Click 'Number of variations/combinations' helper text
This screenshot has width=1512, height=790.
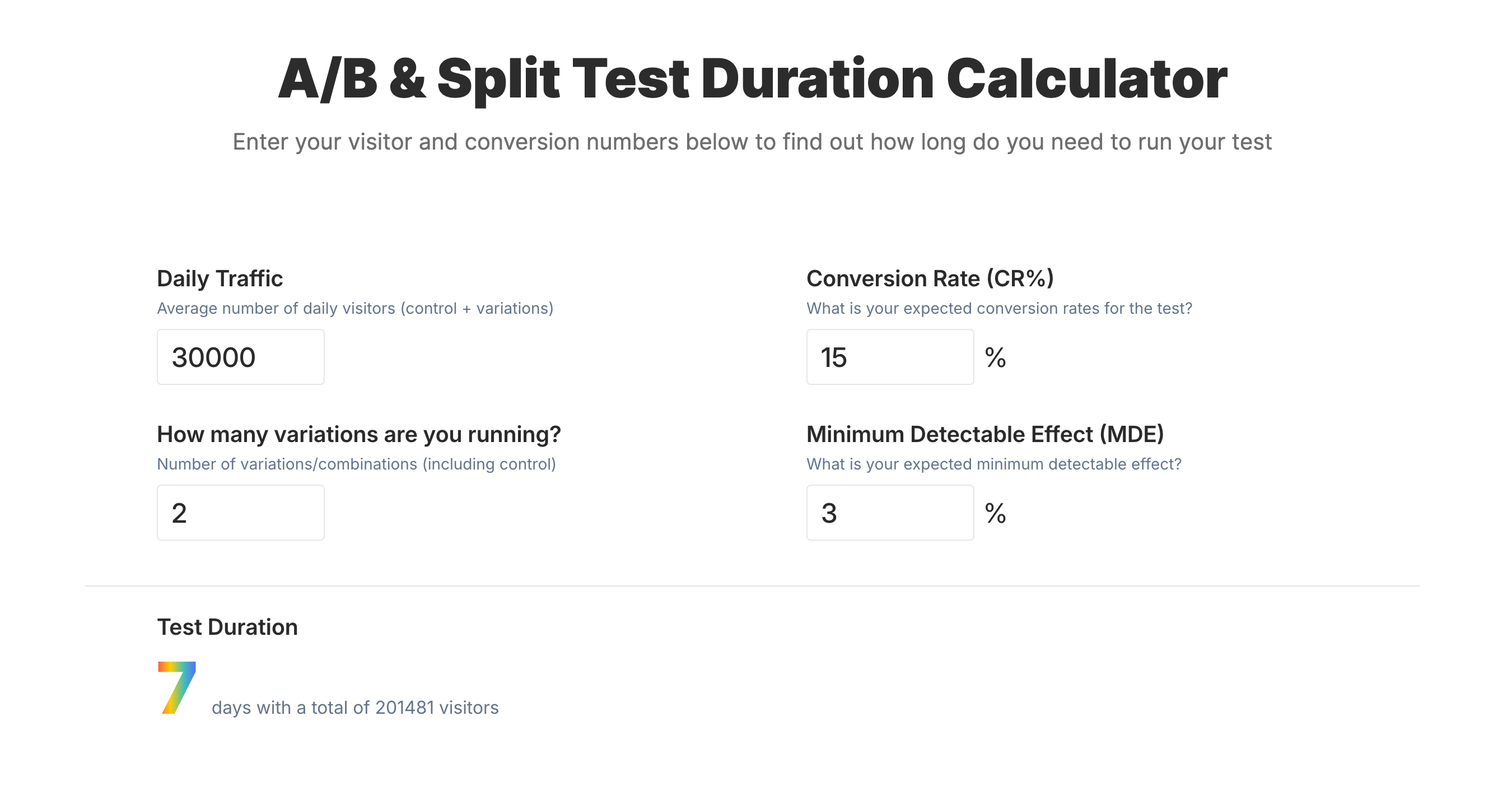[356, 464]
